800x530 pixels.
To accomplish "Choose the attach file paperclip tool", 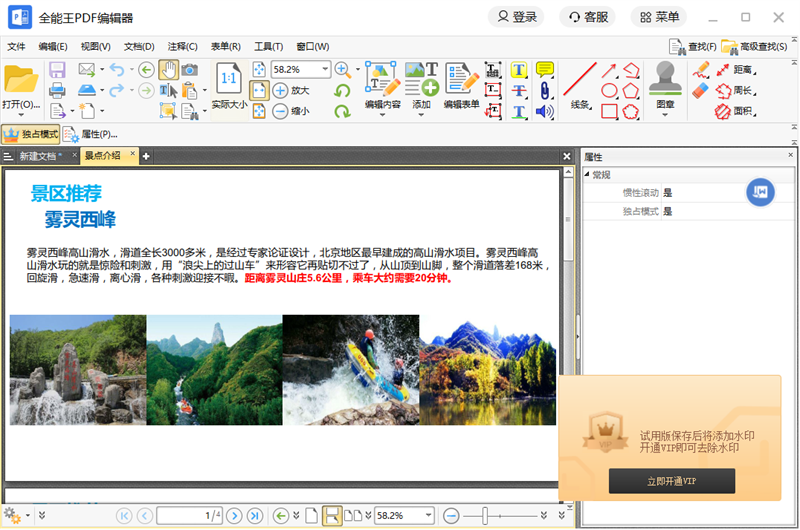I will 545,91.
